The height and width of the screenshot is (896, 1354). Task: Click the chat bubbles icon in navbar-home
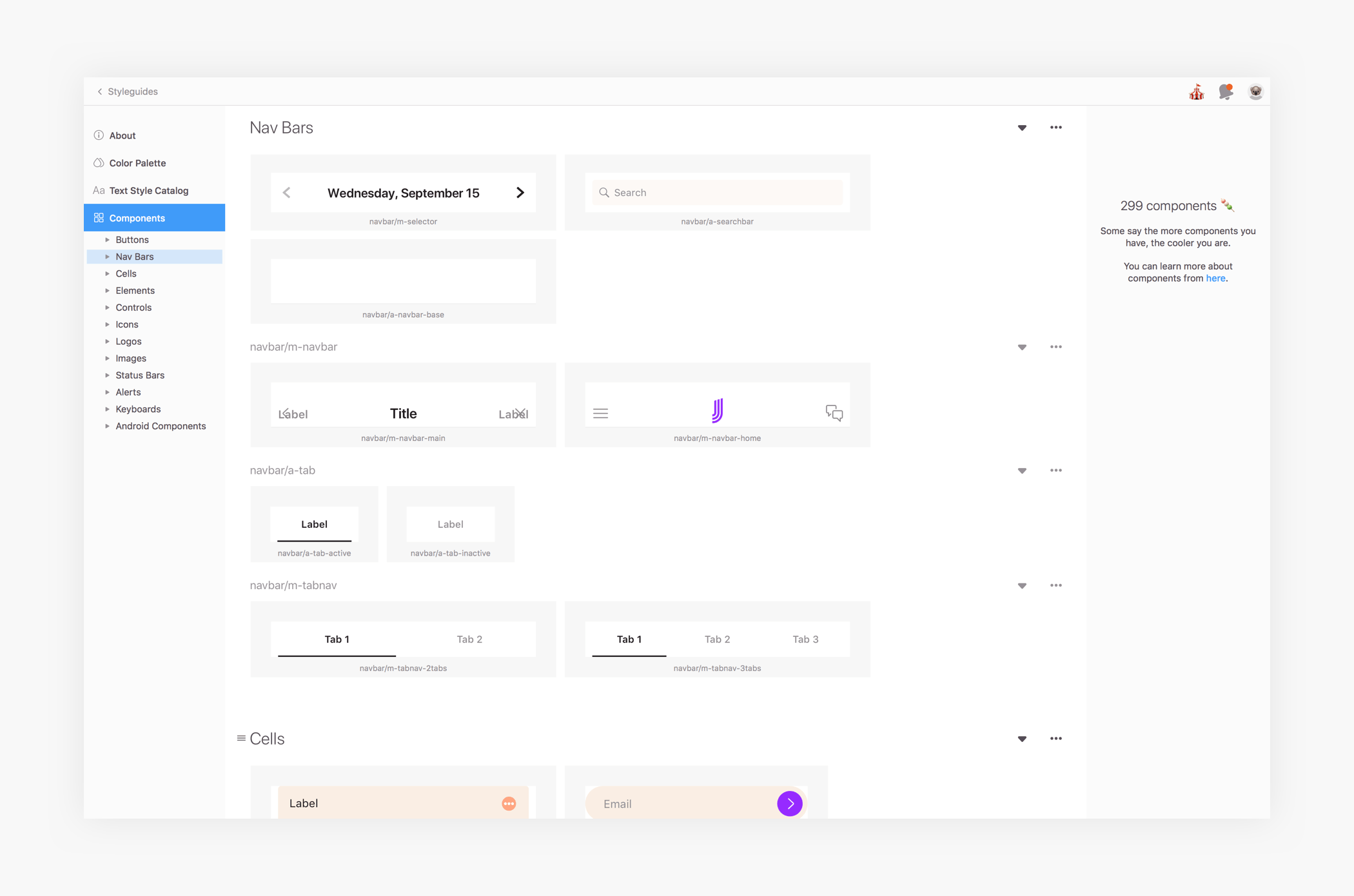pyautogui.click(x=834, y=413)
